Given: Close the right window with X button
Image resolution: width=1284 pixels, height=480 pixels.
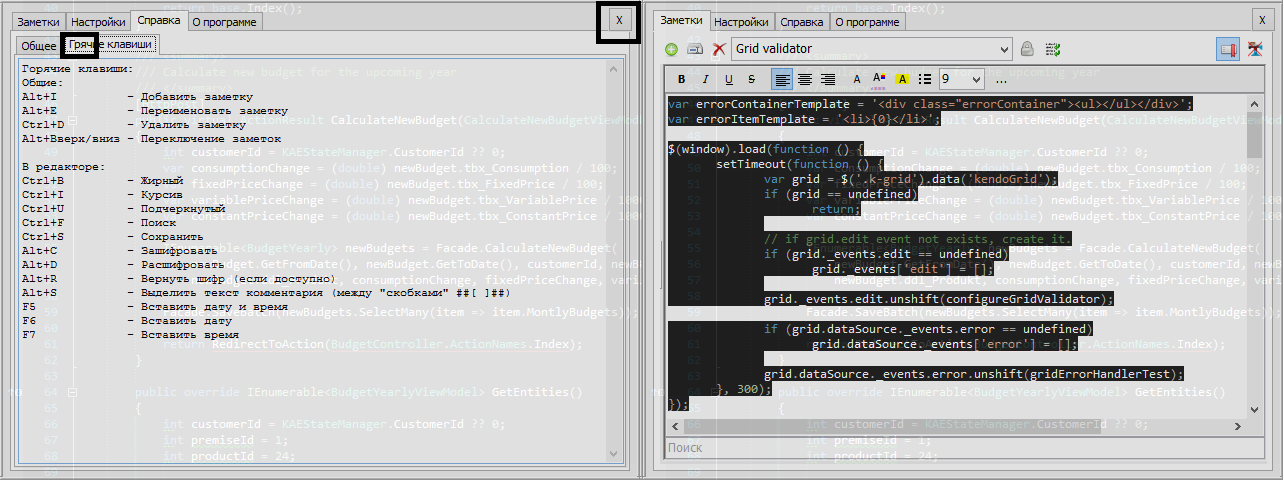Looking at the screenshot, I should pyautogui.click(x=1263, y=21).
